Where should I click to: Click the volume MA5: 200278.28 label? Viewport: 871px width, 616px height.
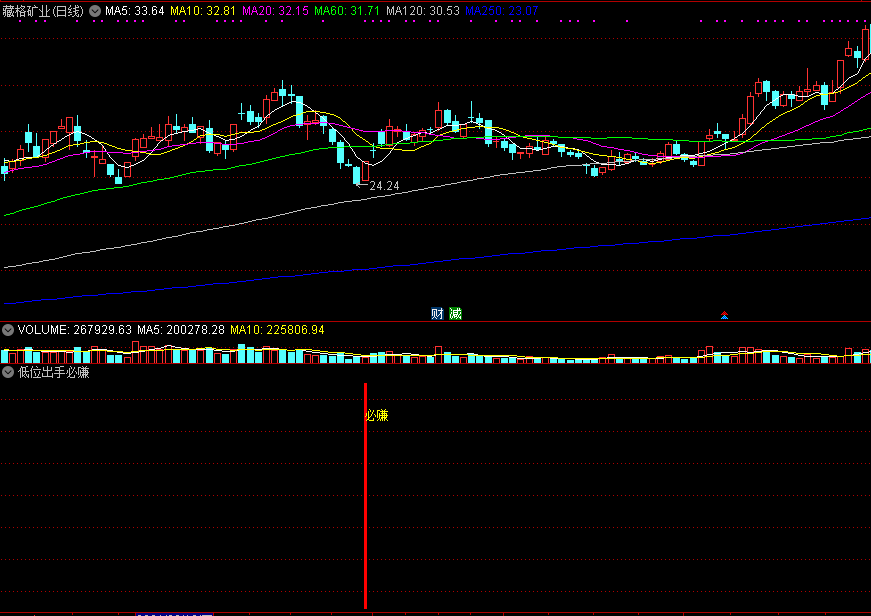click(181, 330)
